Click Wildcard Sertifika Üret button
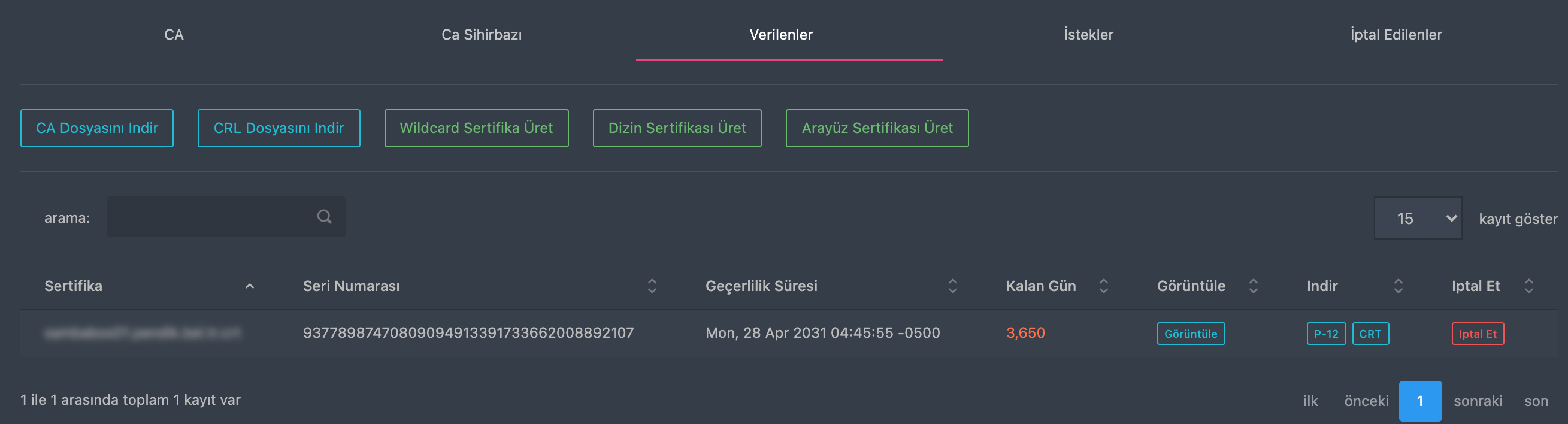This screenshot has height=424, width=1568. (476, 128)
